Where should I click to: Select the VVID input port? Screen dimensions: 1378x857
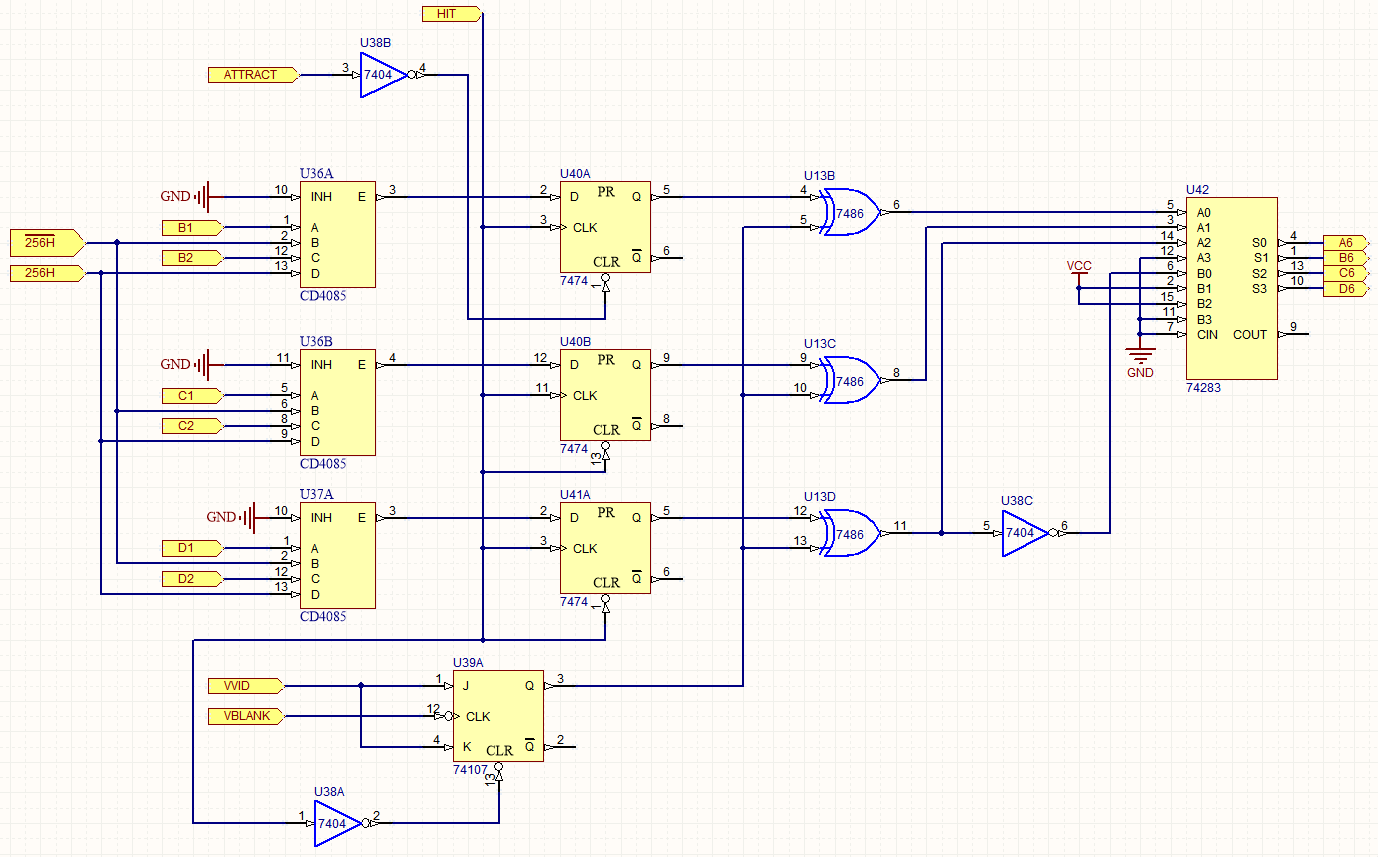tap(246, 686)
